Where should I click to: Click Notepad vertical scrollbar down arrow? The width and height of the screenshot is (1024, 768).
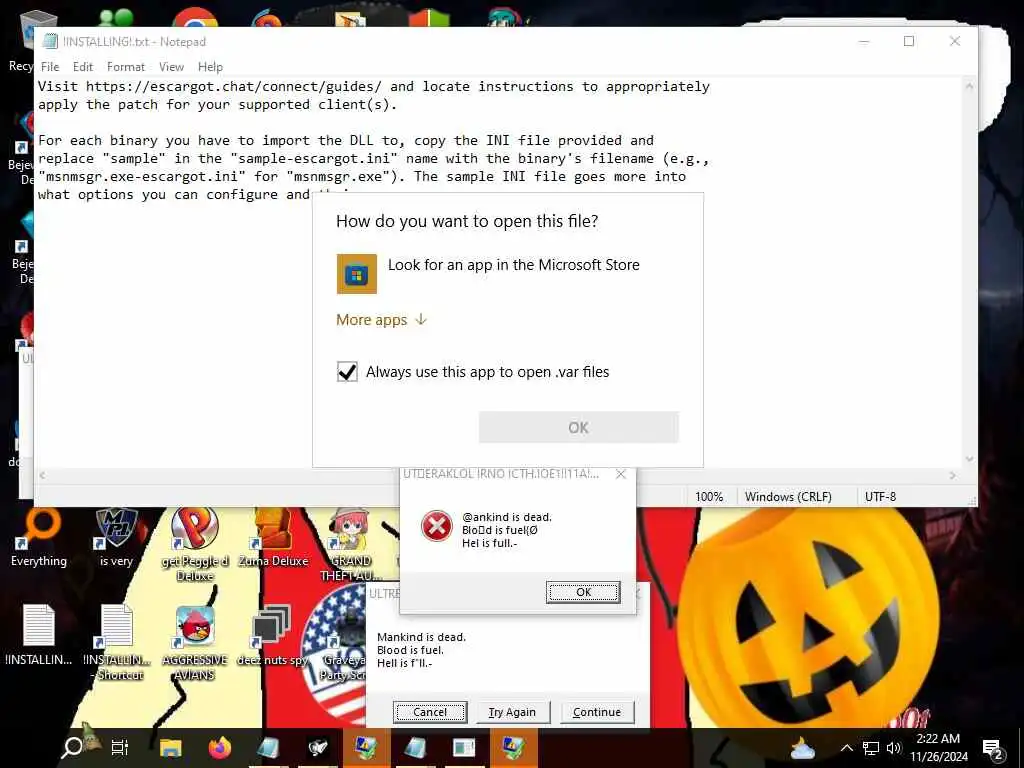tap(970, 459)
